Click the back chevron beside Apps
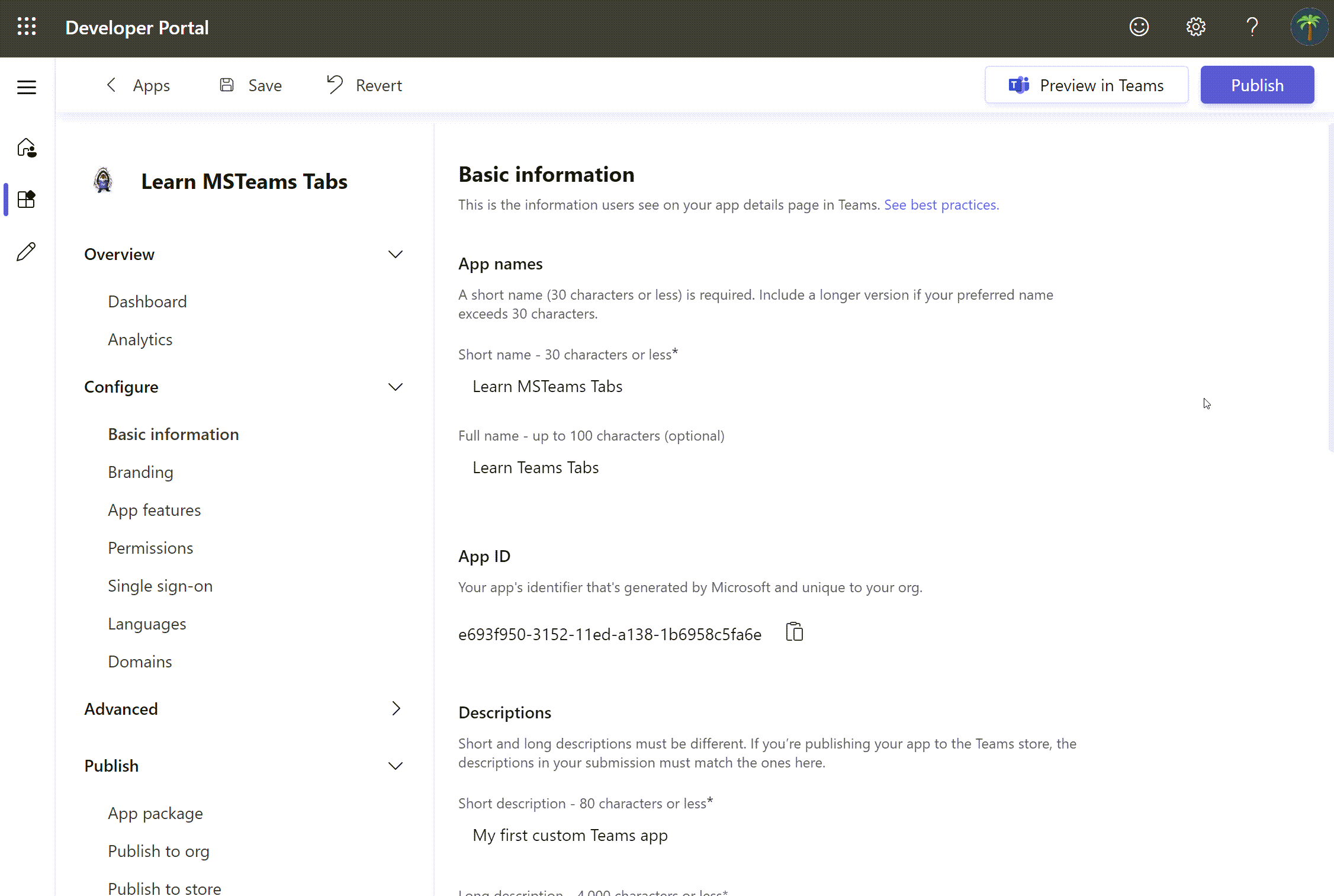 click(x=111, y=85)
